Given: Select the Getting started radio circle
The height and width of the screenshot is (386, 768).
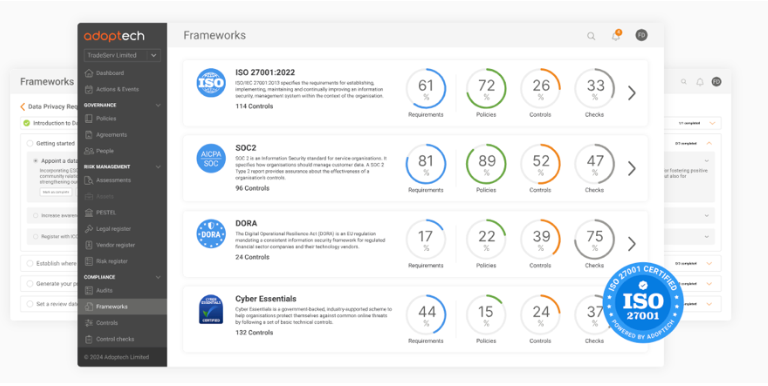Looking at the screenshot, I should 30,144.
